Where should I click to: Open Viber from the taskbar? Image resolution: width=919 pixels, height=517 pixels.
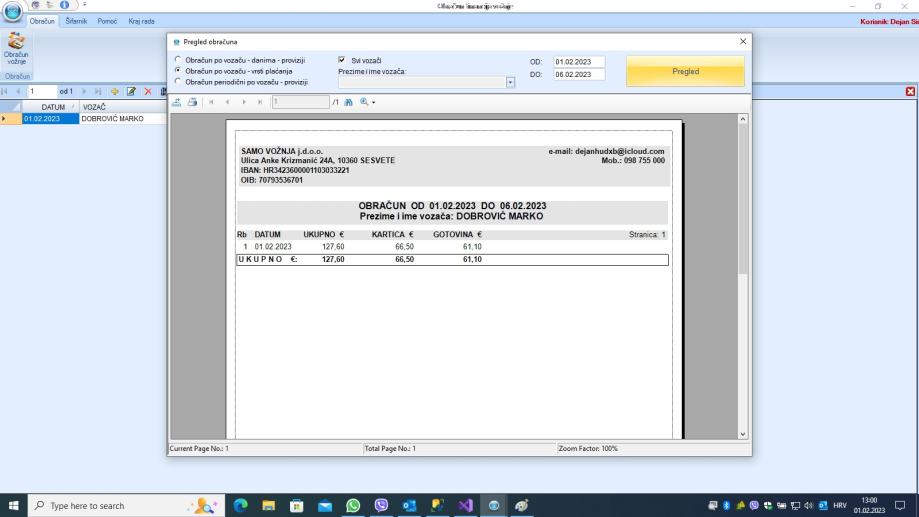[381, 505]
